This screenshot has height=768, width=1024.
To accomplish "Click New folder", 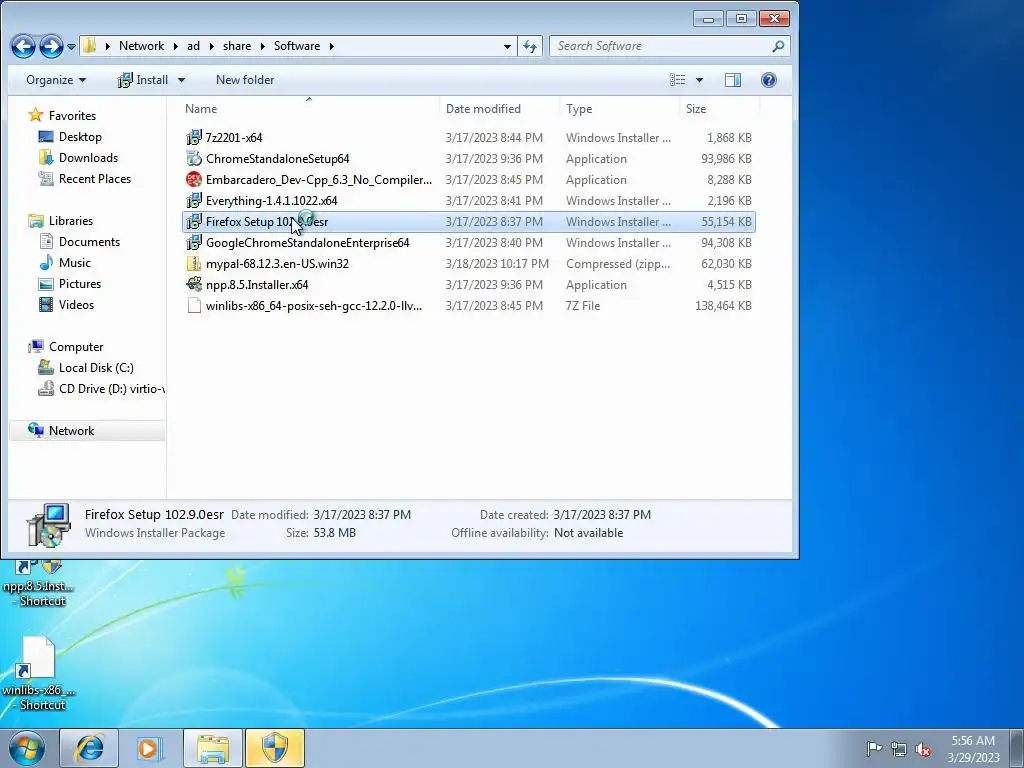I will click(245, 80).
